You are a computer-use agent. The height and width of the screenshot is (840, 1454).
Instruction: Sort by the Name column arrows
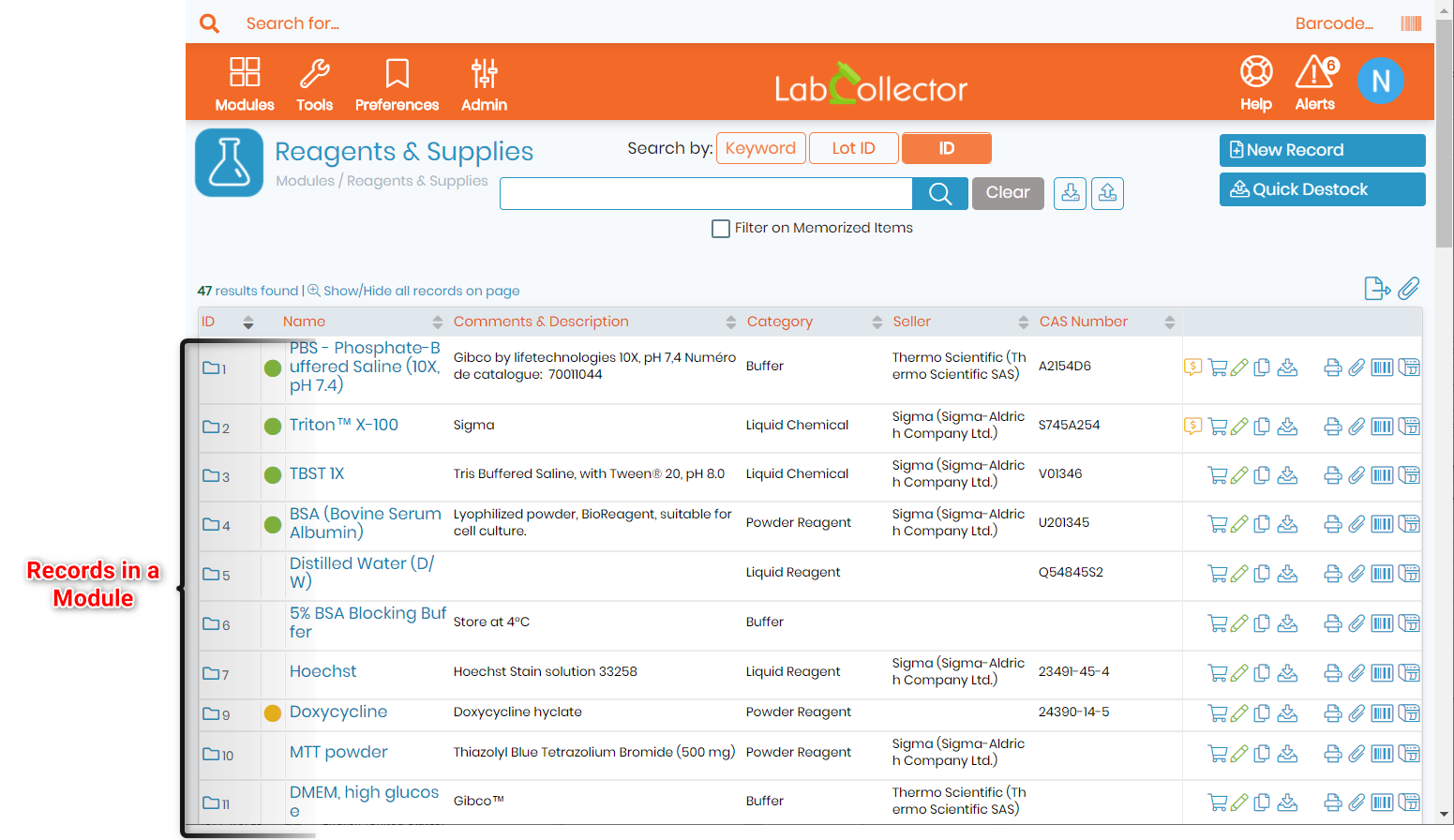(x=437, y=322)
